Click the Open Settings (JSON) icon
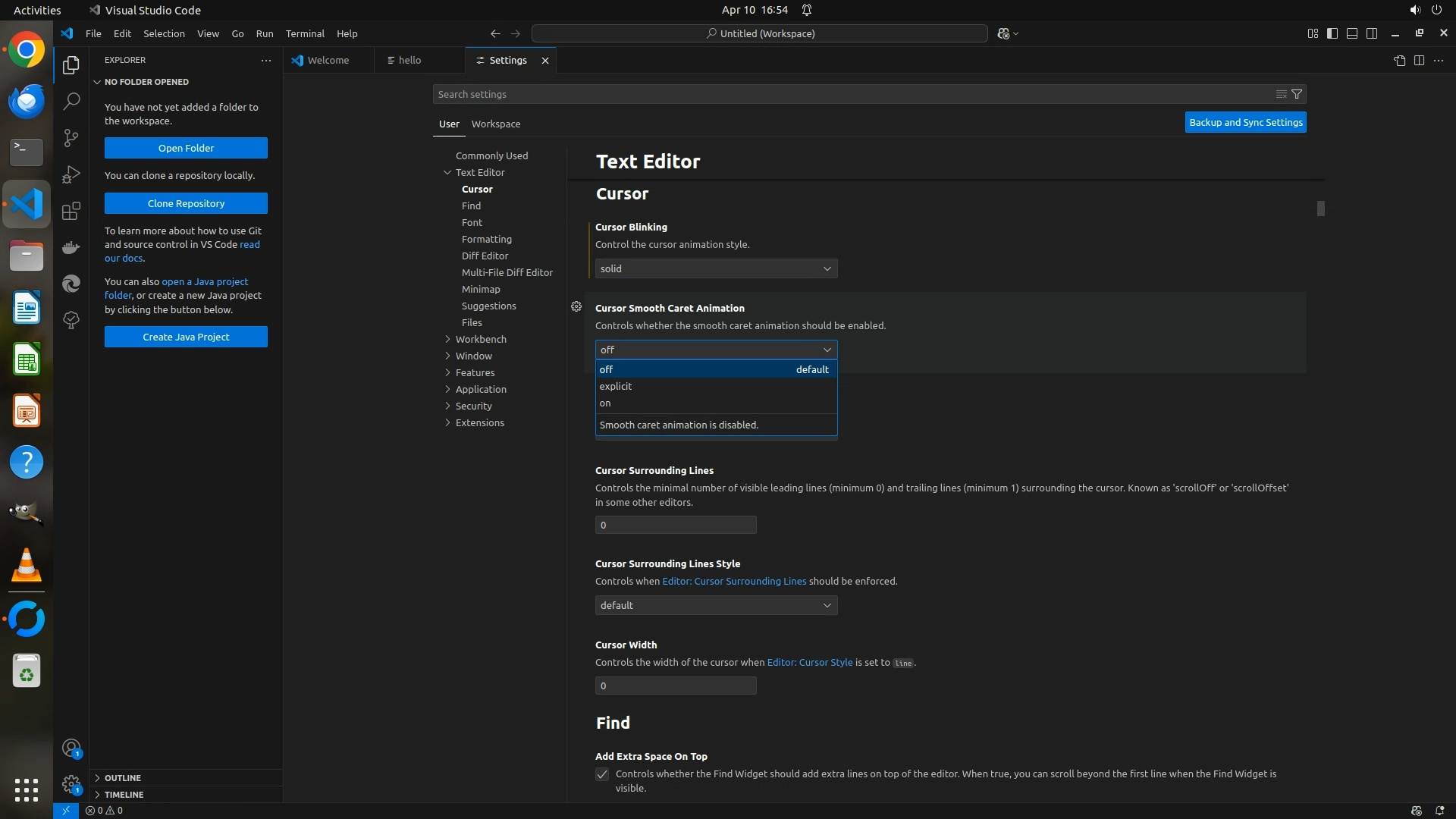Viewport: 1456px width, 819px height. pos(1399,61)
